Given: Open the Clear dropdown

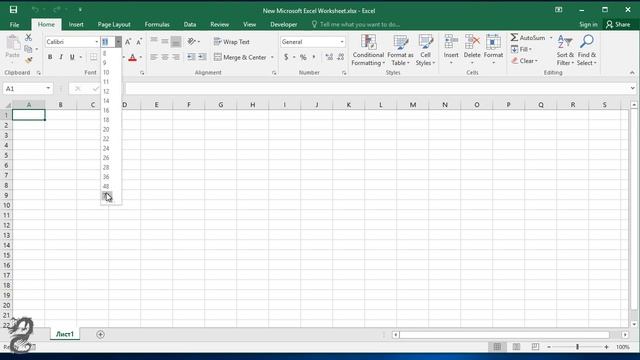Looking at the screenshot, I should click(x=524, y=61).
